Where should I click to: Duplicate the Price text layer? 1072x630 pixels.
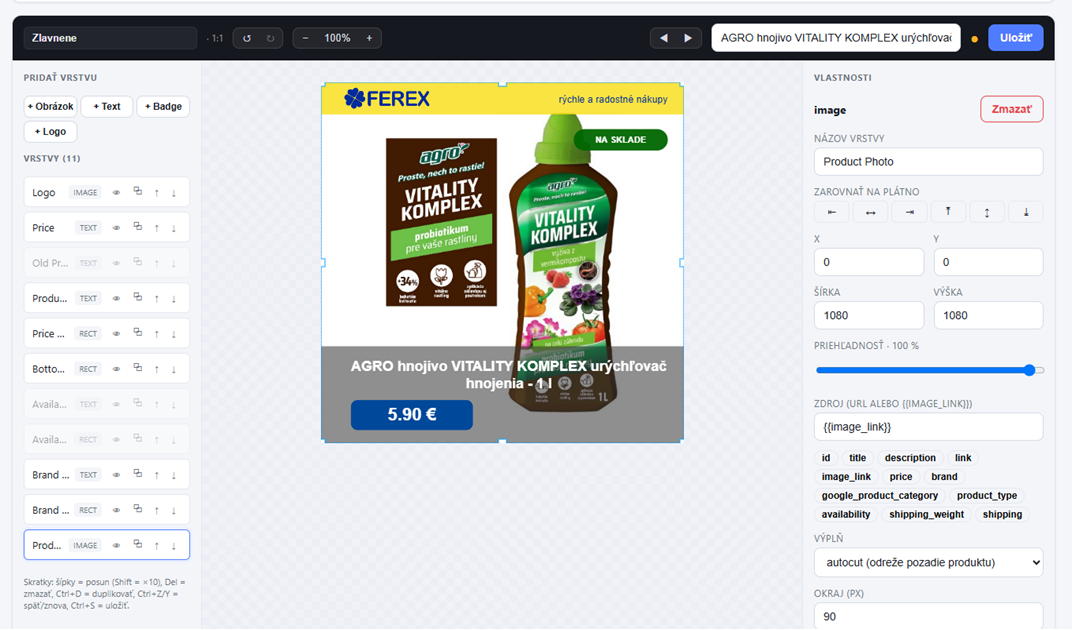(137, 227)
